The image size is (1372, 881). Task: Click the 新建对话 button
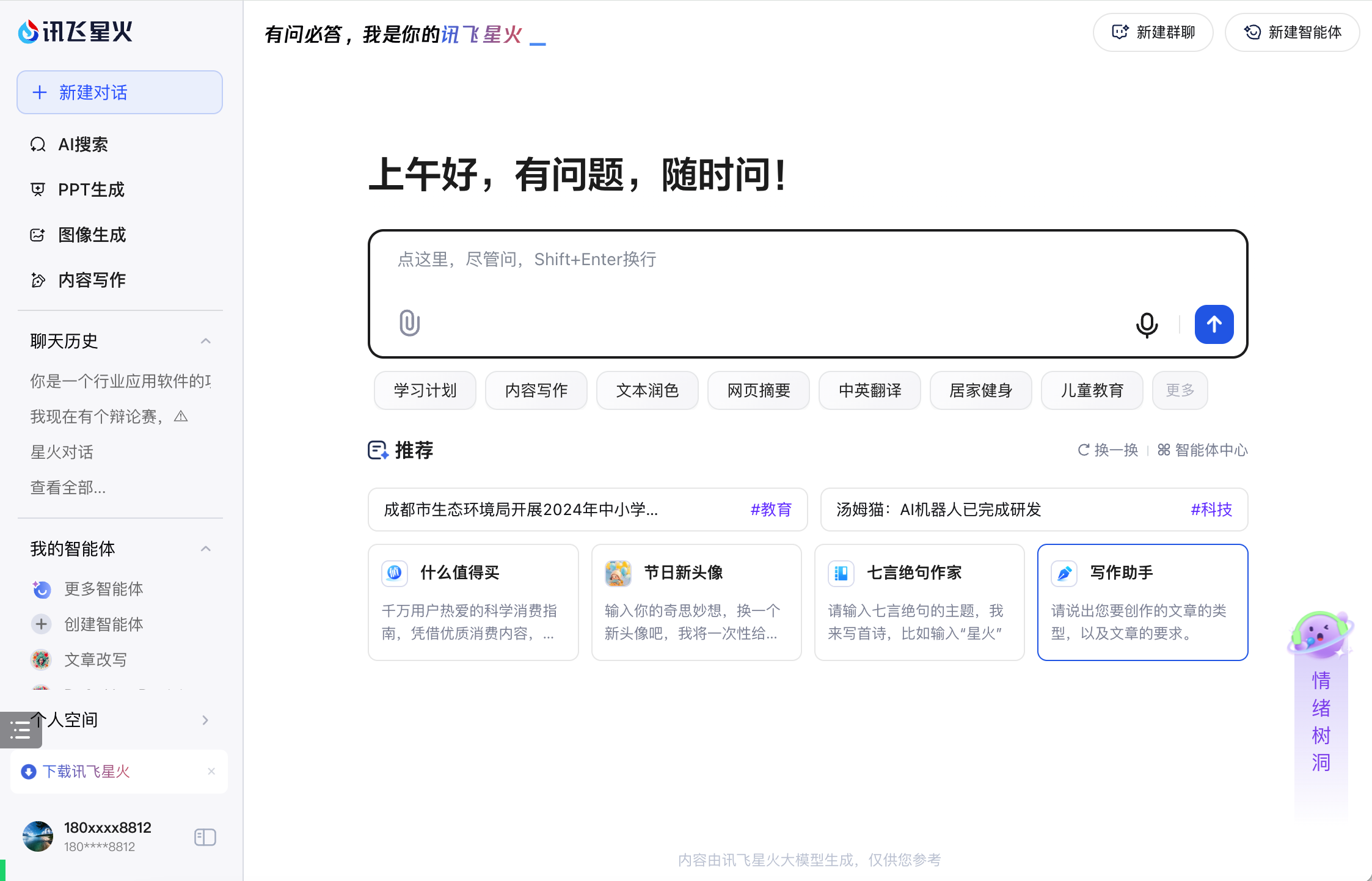(119, 92)
